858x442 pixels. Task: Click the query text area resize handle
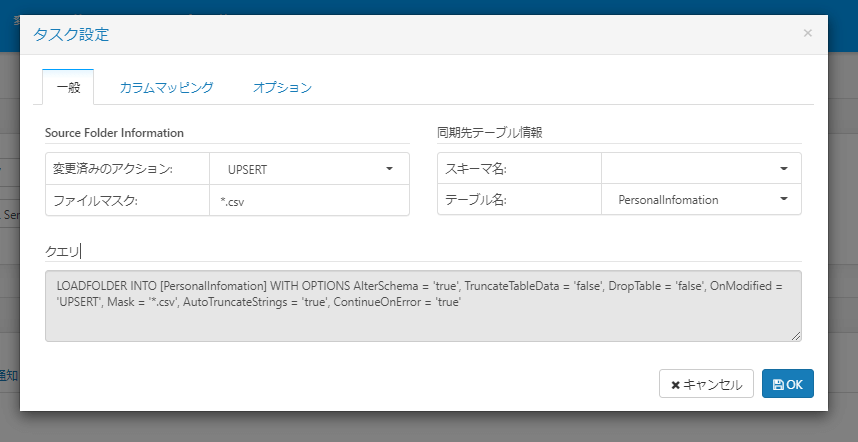[796, 336]
